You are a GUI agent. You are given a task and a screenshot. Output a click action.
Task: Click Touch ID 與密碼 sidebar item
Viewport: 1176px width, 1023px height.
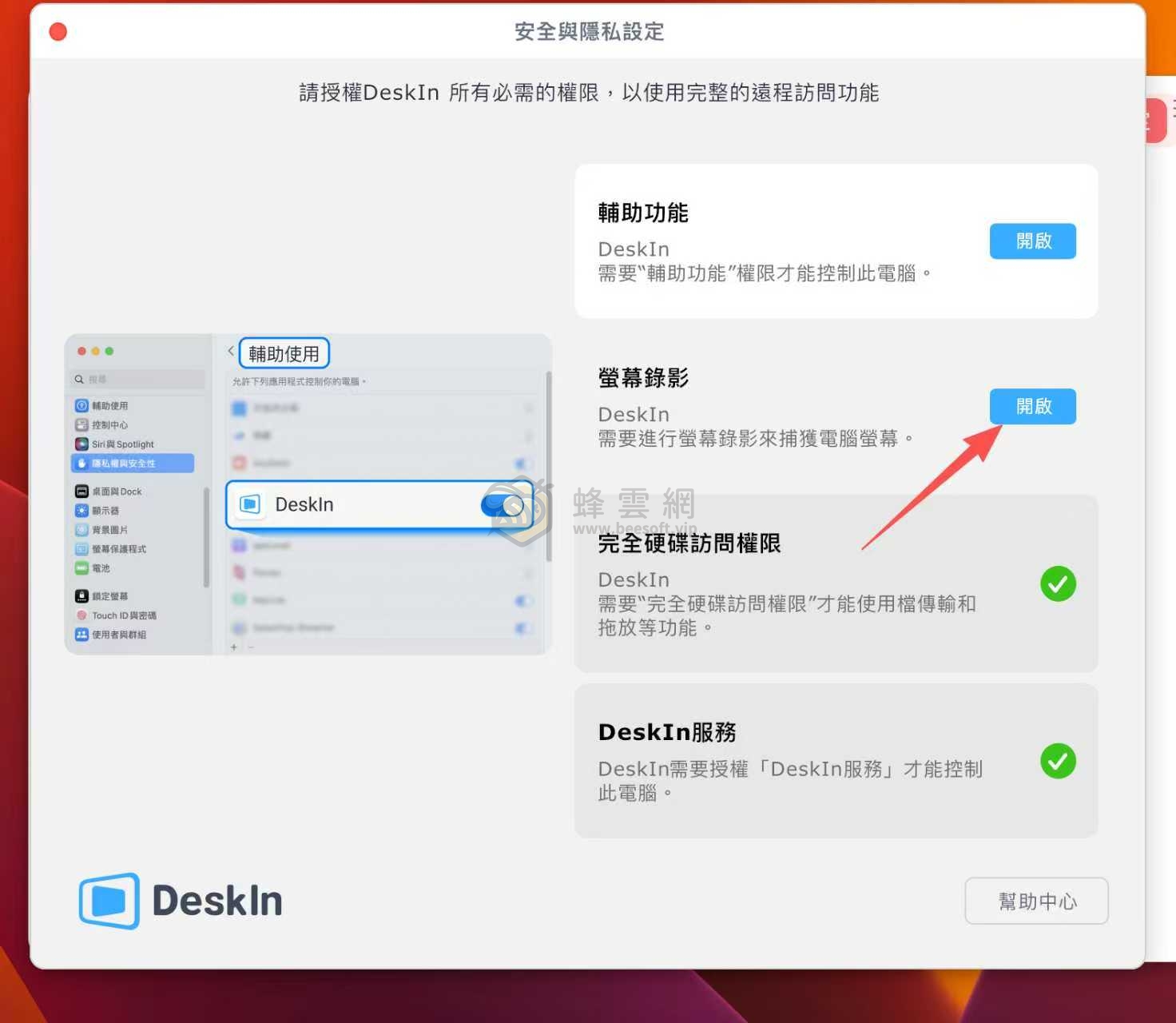[x=116, y=615]
